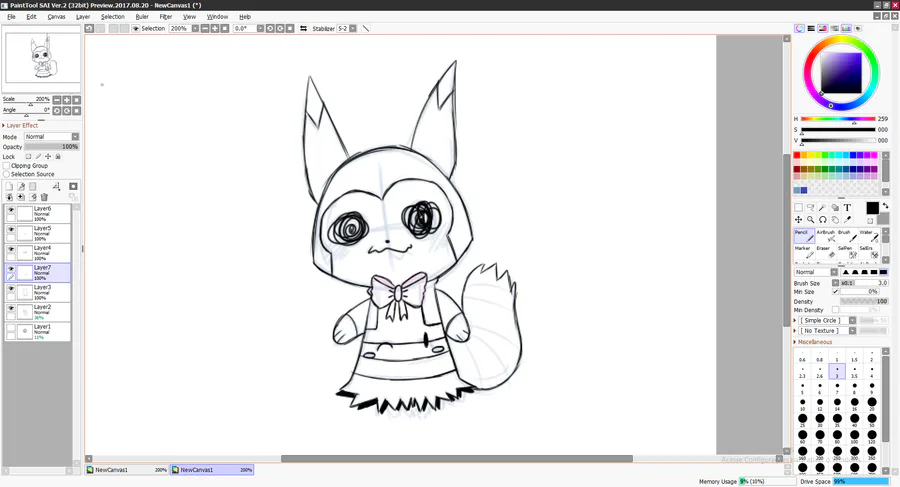Hide Layer6 with its eye icon

point(11,210)
